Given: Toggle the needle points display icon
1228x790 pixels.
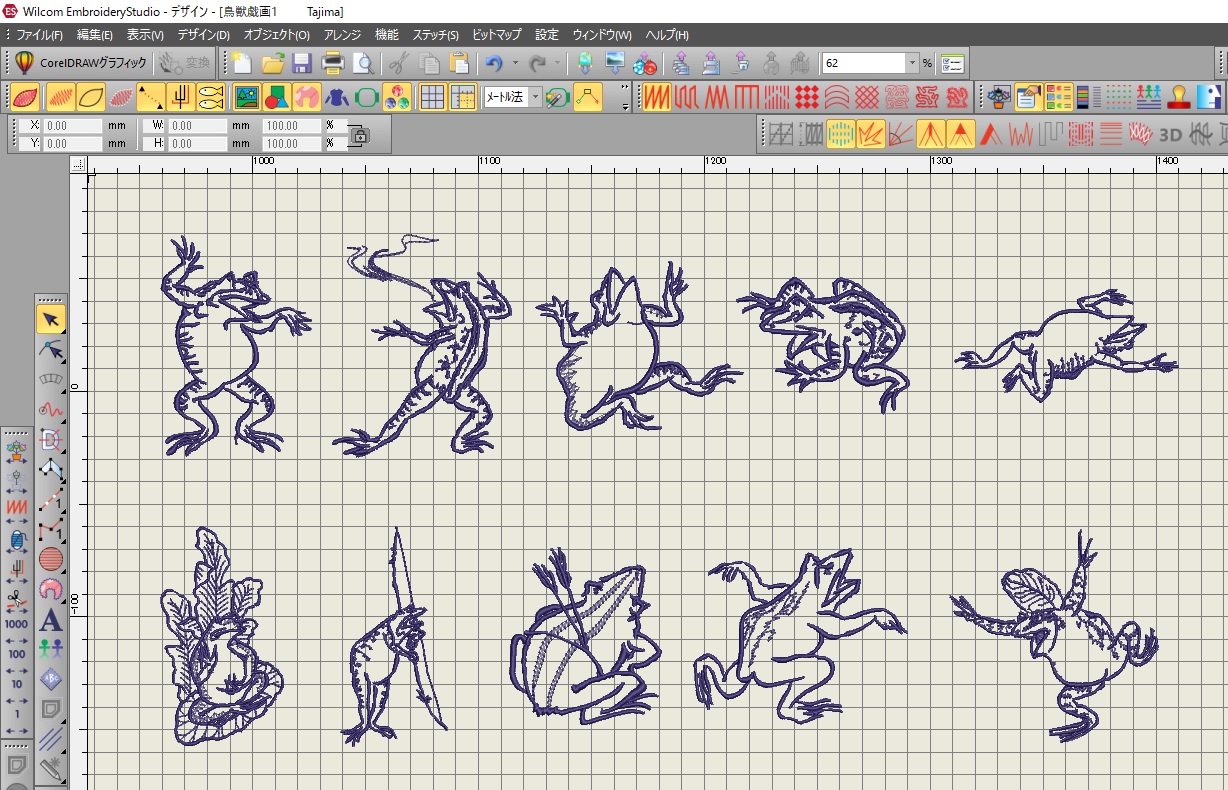Looking at the screenshot, I should [x=121, y=97].
